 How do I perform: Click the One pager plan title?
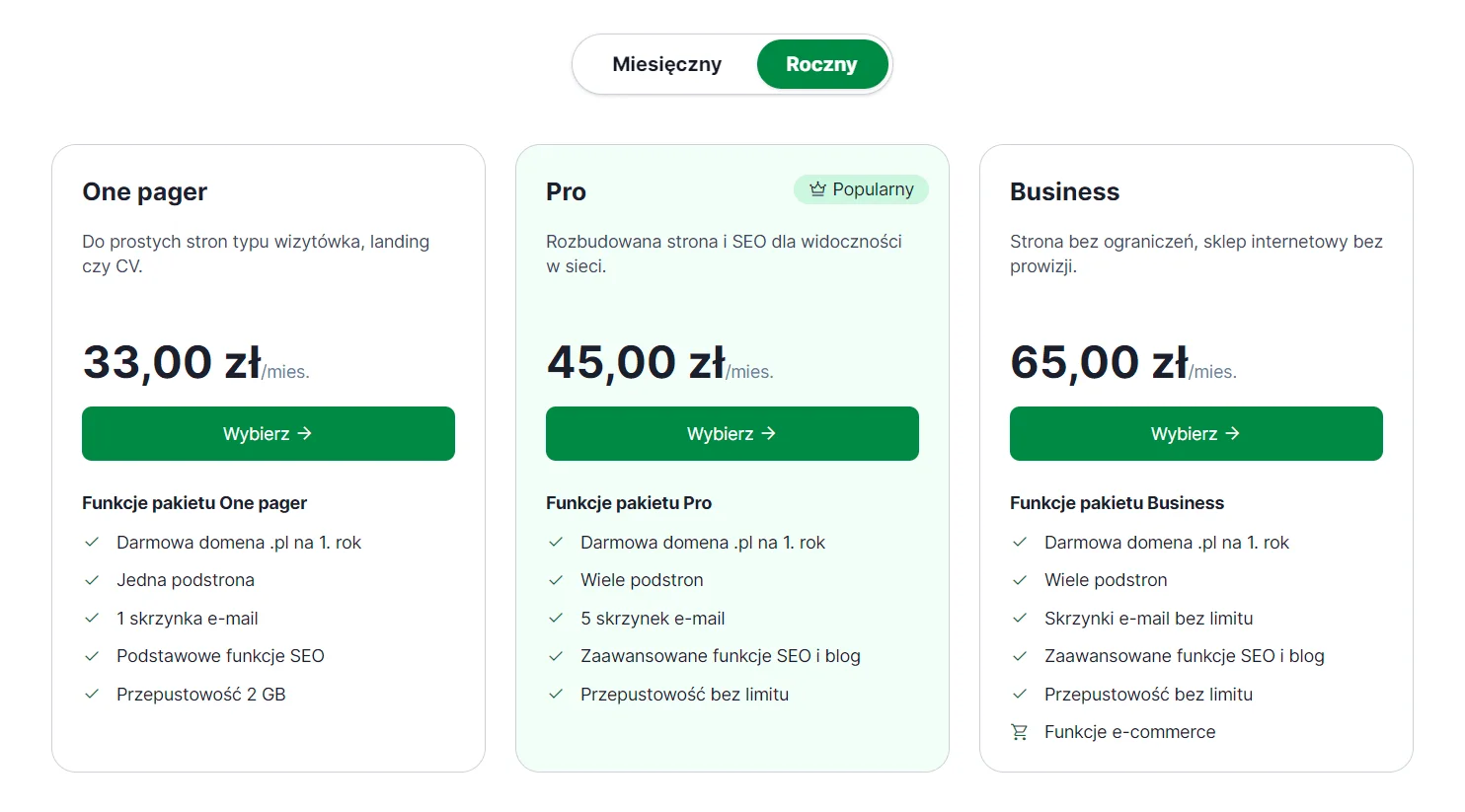145,191
